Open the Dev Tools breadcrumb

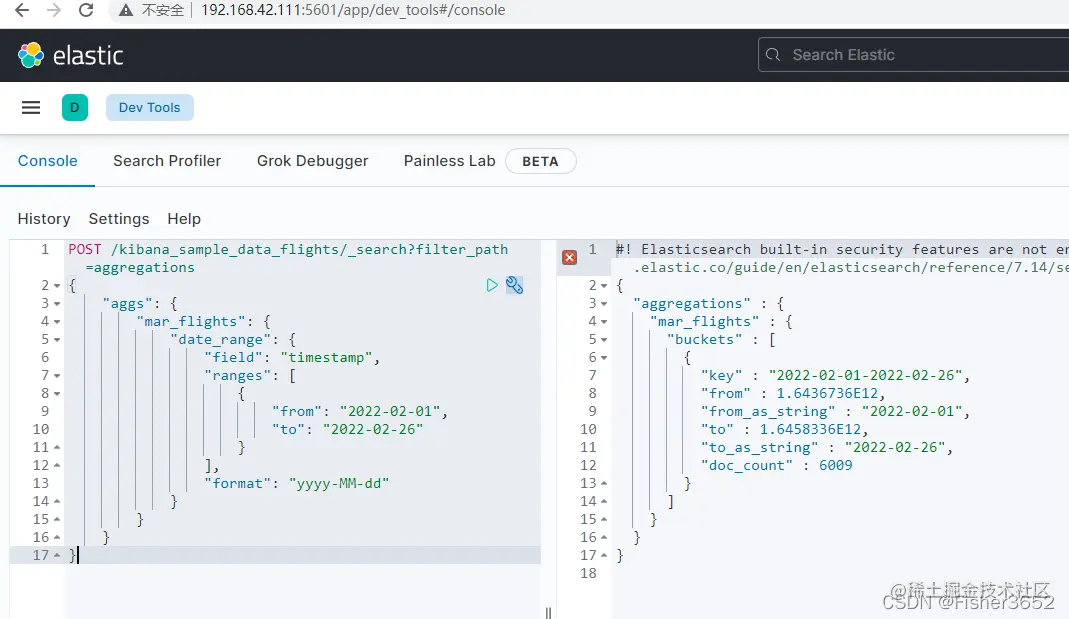(x=149, y=108)
